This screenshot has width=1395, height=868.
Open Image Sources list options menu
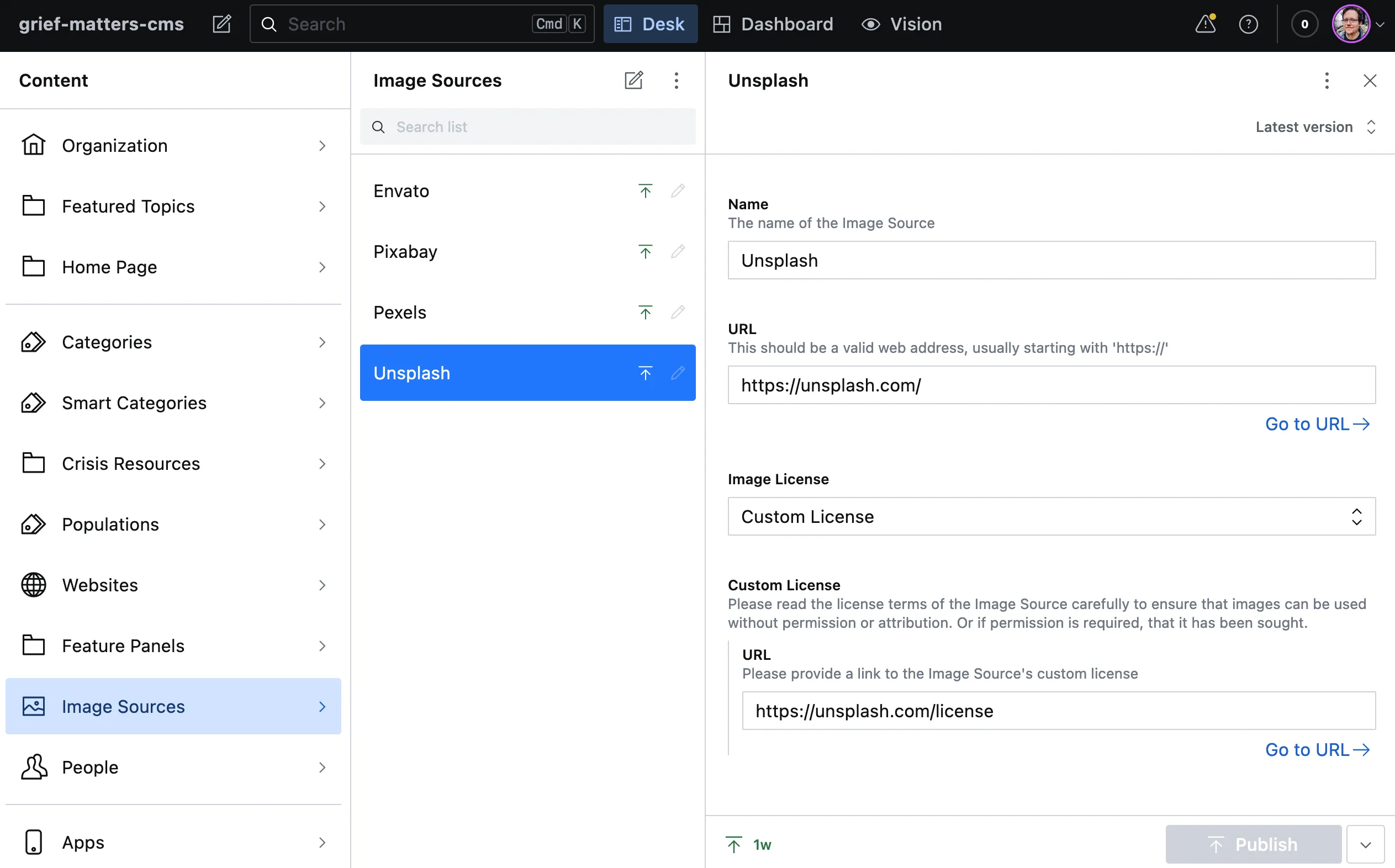[x=677, y=81]
